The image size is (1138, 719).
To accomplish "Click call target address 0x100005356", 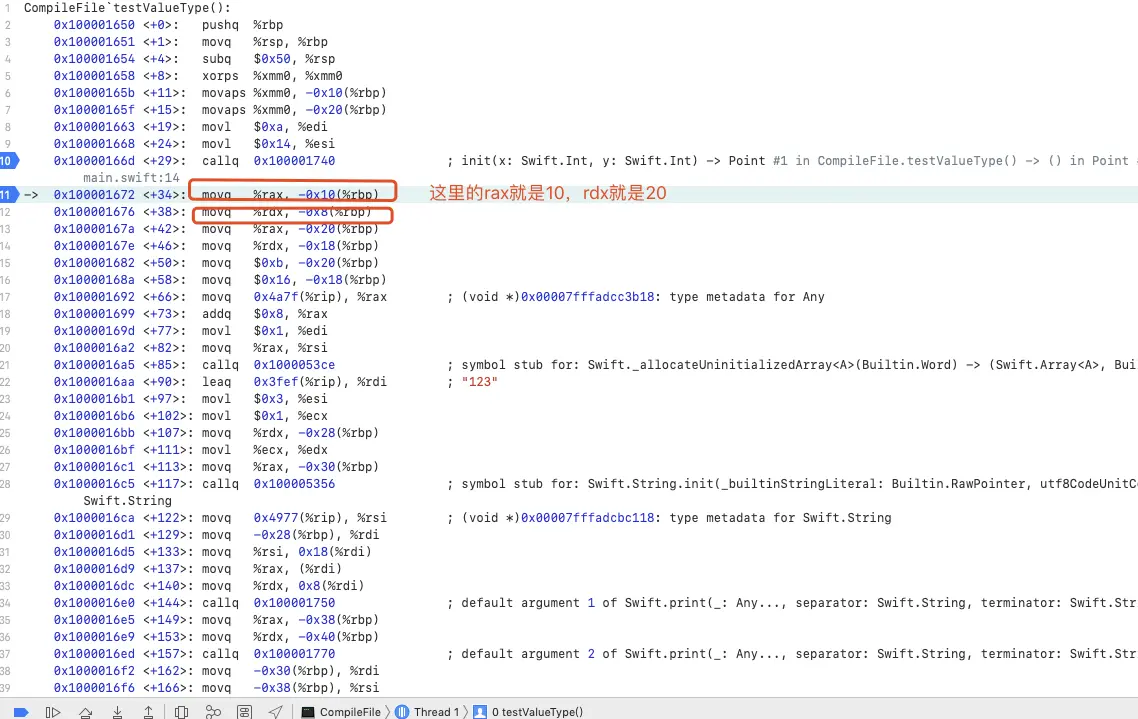I will point(295,484).
